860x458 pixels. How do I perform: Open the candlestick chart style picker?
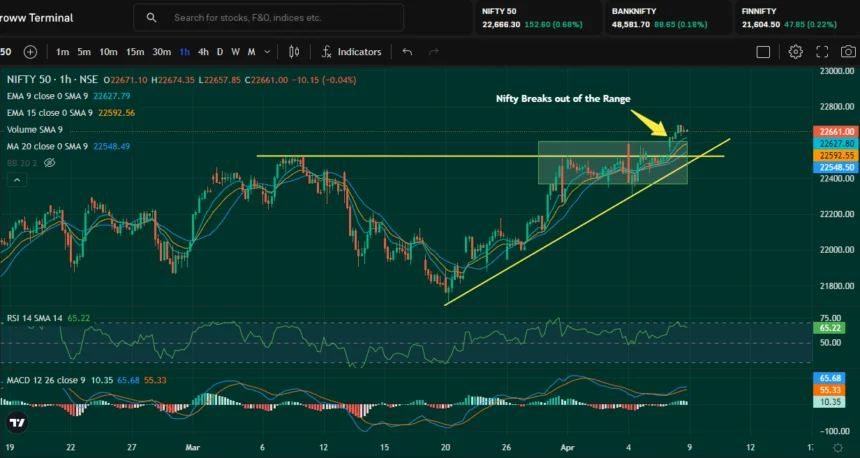[x=293, y=52]
